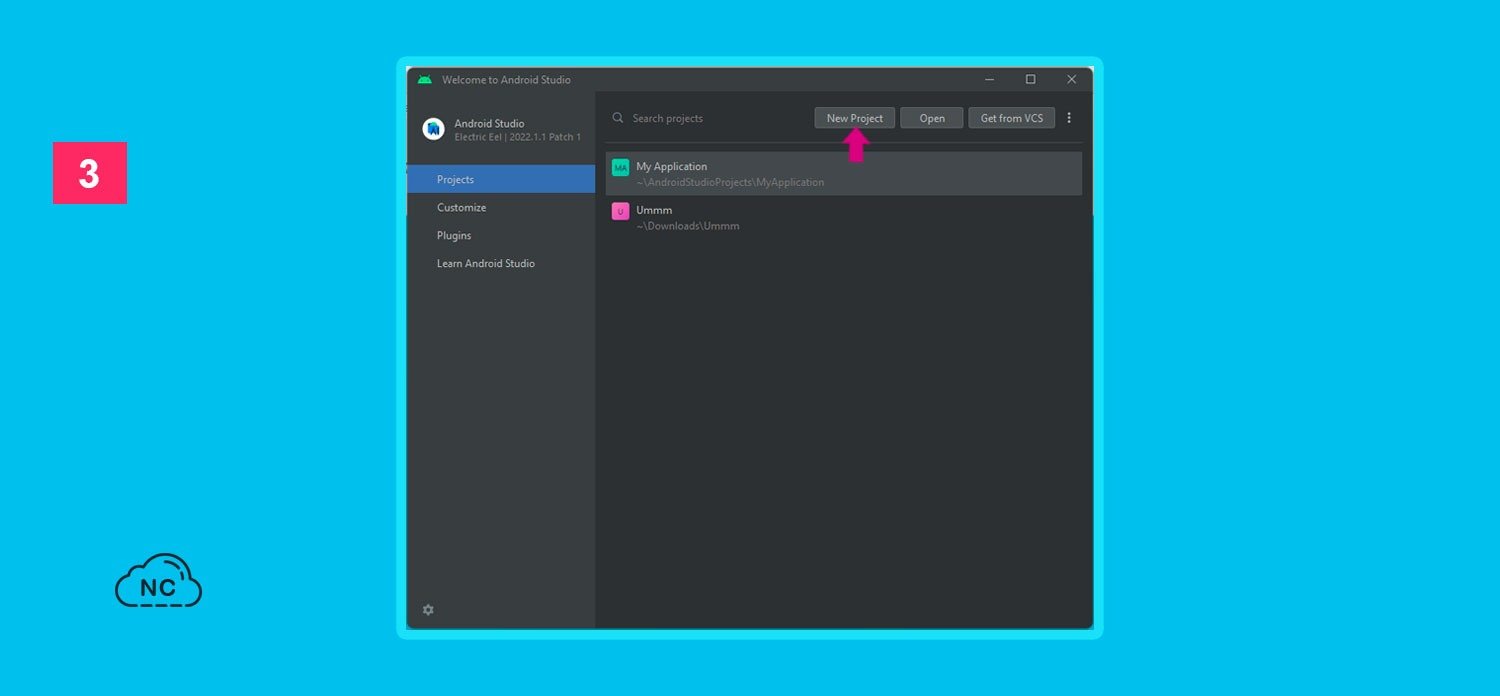Screen dimensions: 1500x696
Task: Click the ~\Downloads\Ummm path
Action: coord(688,226)
